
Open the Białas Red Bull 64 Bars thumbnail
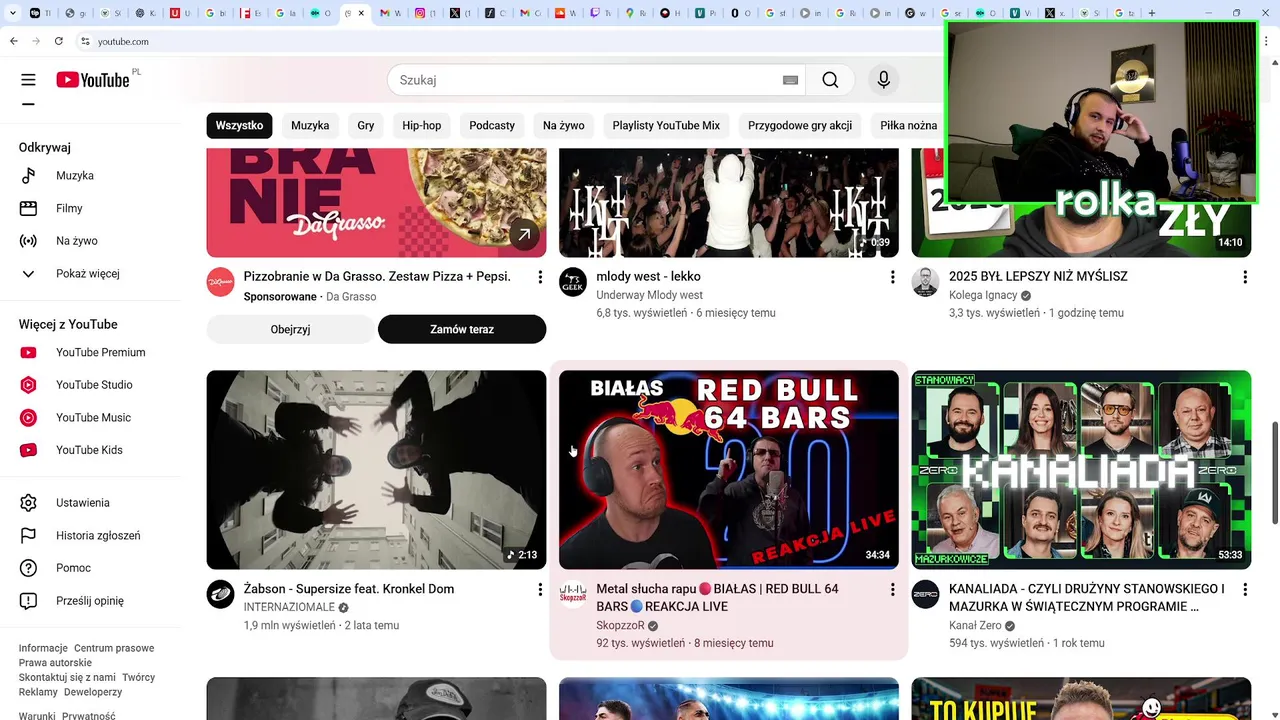(729, 470)
